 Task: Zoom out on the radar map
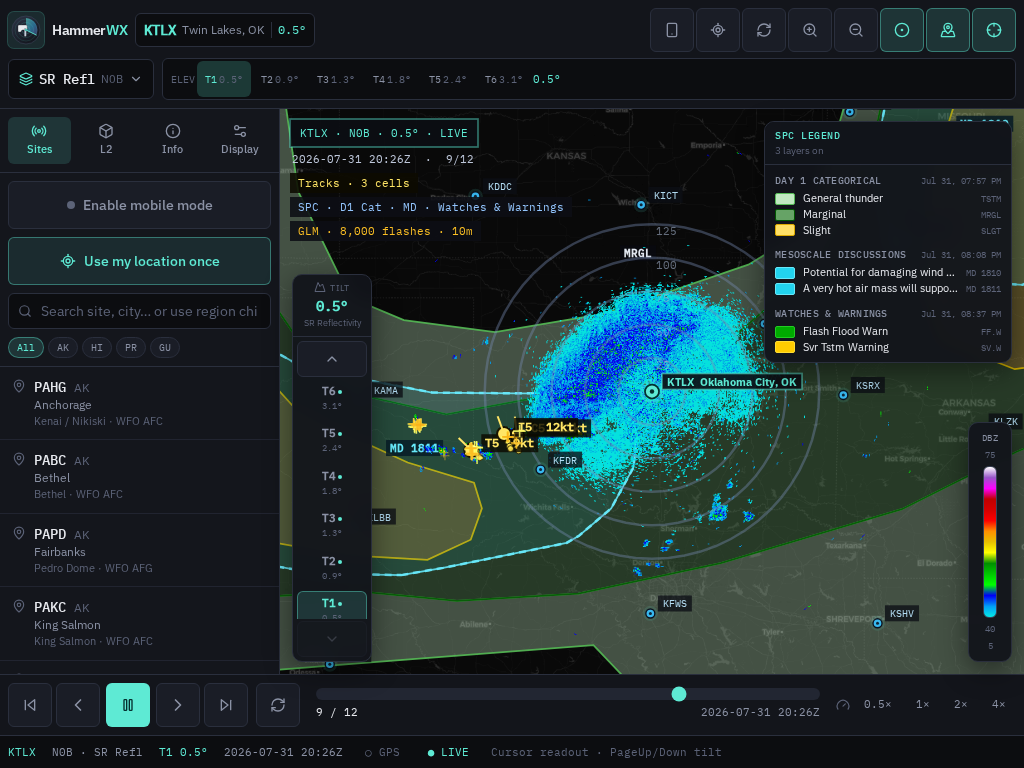click(x=856, y=30)
